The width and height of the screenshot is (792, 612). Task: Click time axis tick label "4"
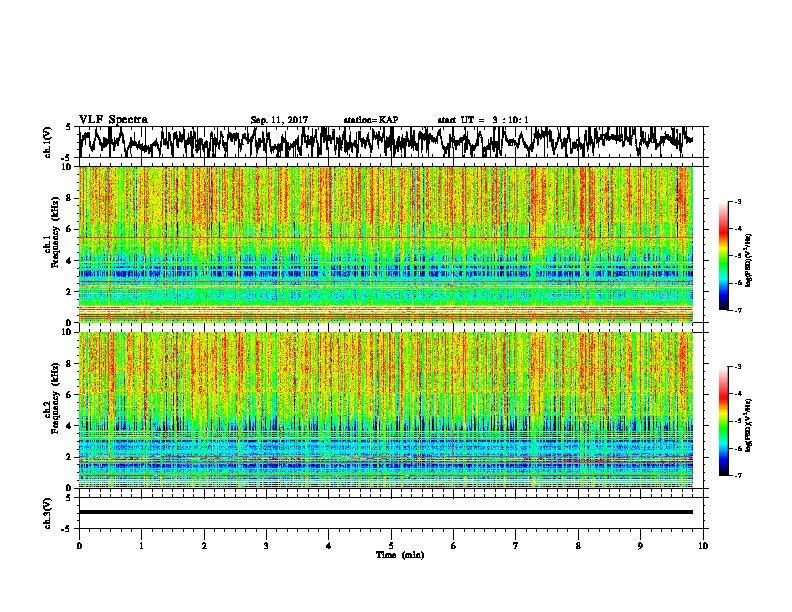[x=329, y=546]
